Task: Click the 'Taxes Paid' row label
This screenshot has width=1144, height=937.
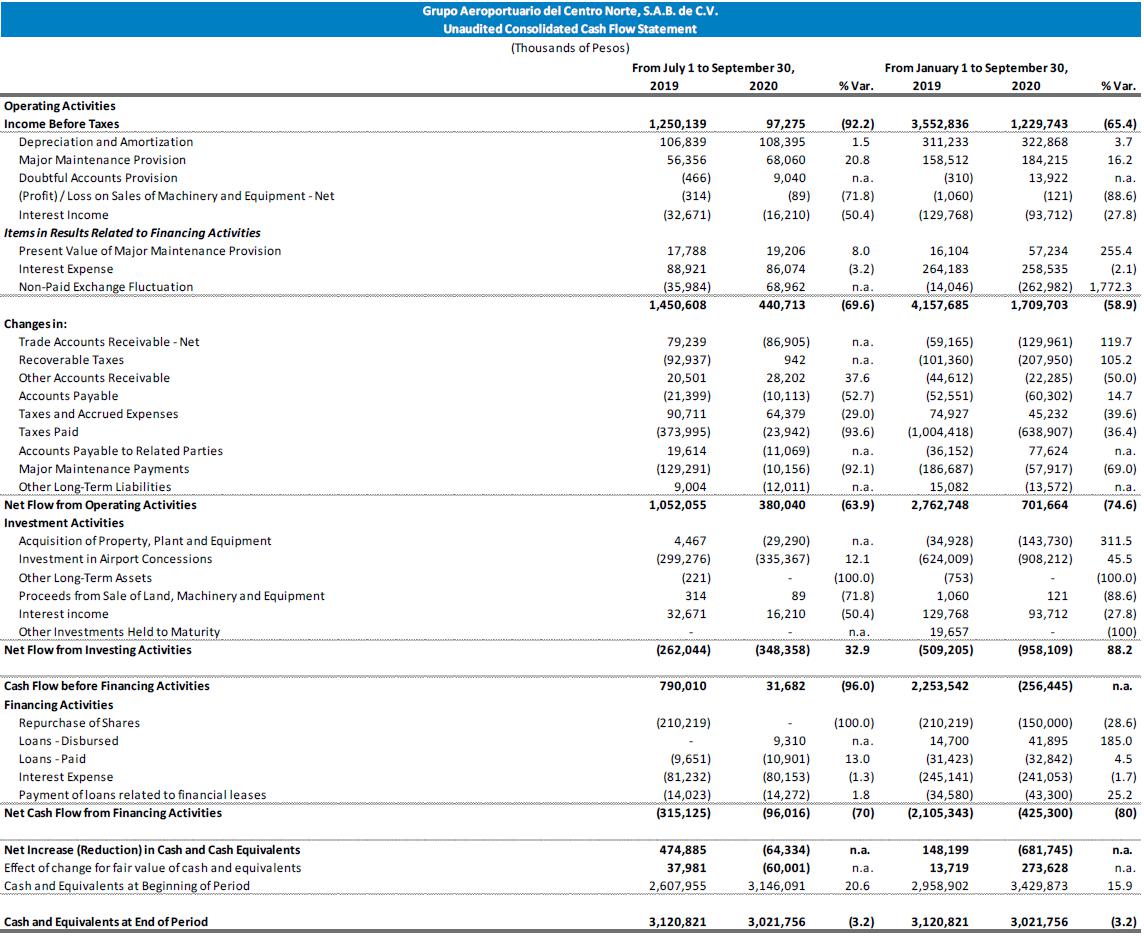Action: 49,432
